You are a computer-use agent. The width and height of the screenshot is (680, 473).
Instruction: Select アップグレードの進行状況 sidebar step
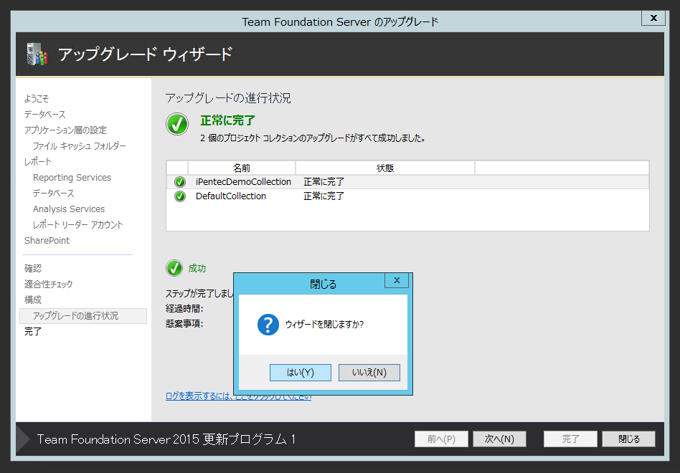coord(83,316)
